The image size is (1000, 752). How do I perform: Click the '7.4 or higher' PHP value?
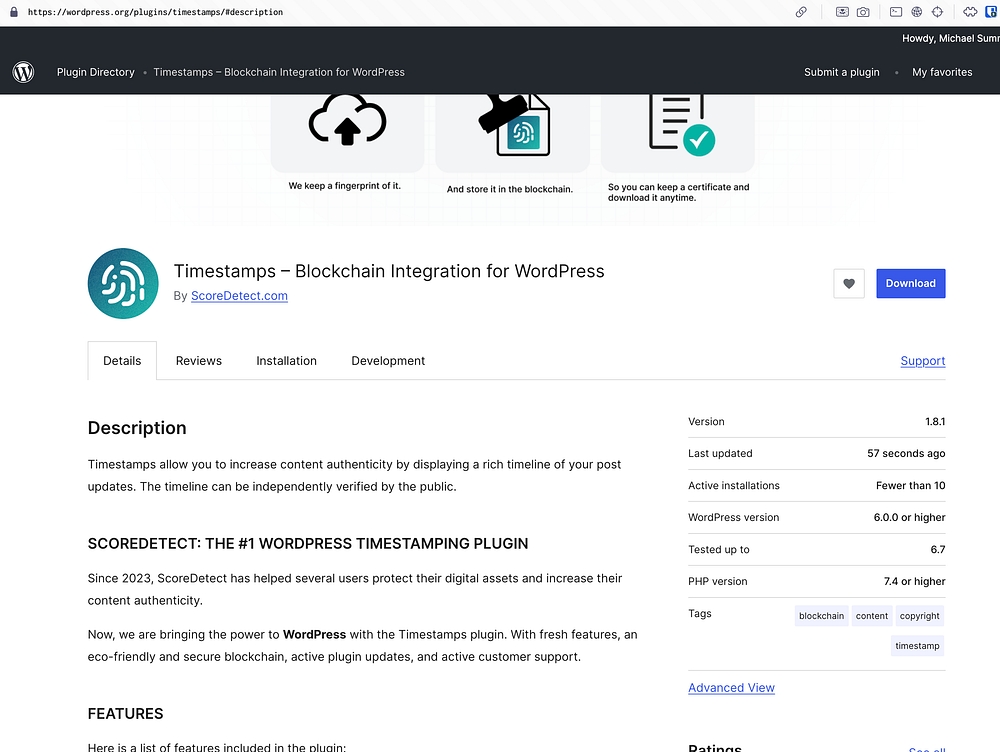(914, 581)
